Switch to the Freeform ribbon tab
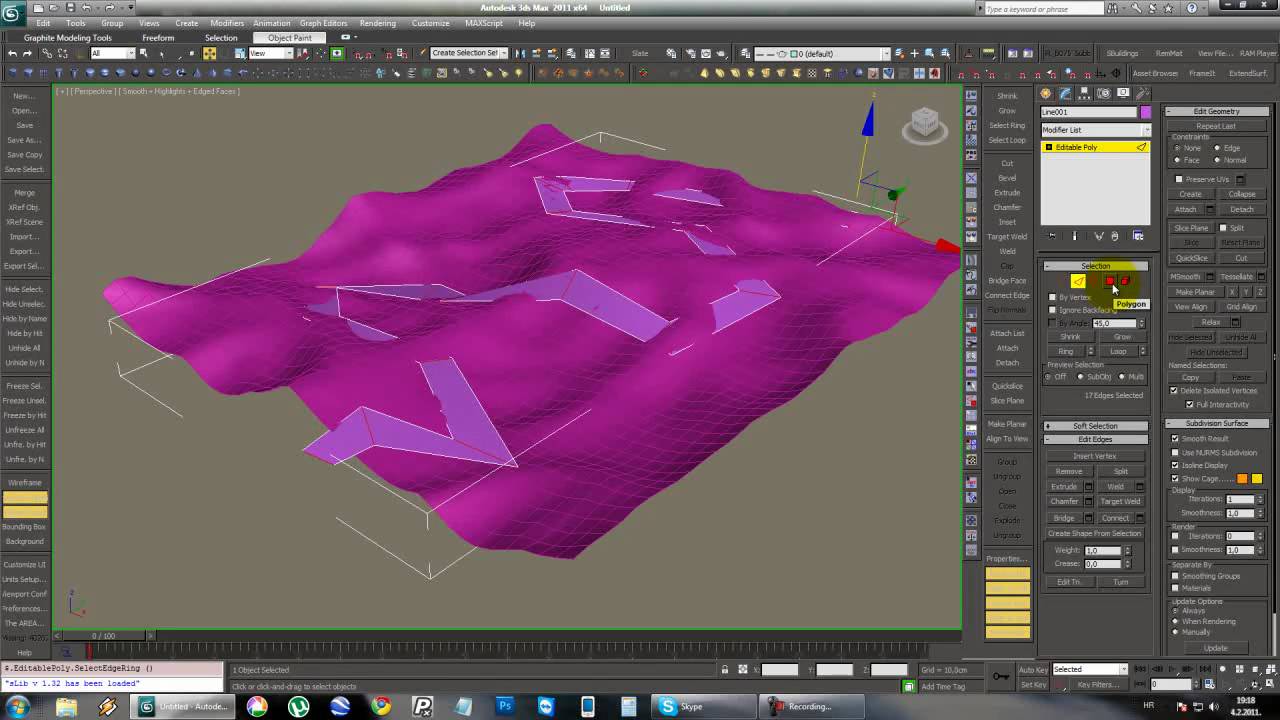The image size is (1280, 720). 157,38
